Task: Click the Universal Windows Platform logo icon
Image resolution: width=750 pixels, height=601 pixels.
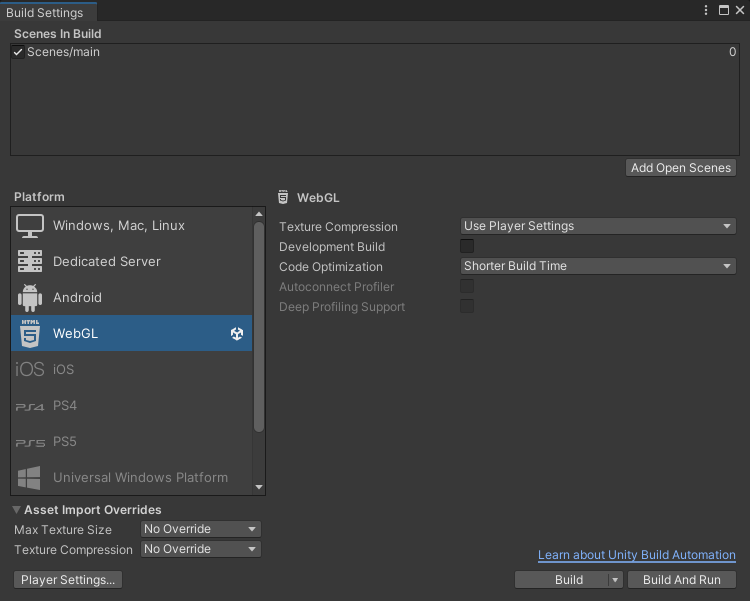Action: pyautogui.click(x=29, y=478)
